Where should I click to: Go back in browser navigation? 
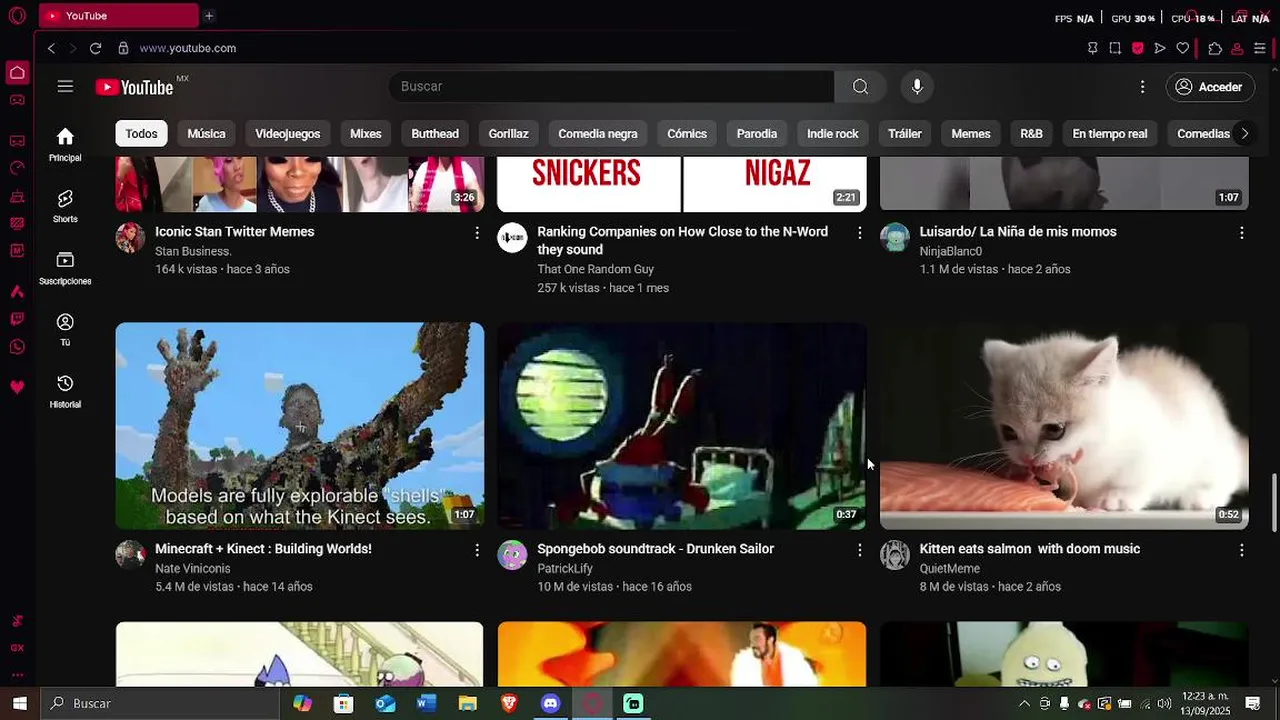tap(51, 48)
